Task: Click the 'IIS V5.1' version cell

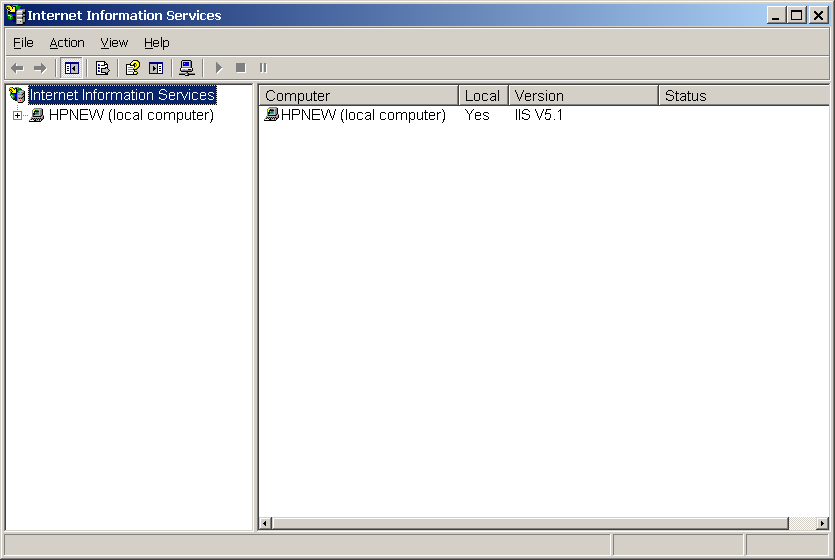Action: pyautogui.click(x=538, y=115)
